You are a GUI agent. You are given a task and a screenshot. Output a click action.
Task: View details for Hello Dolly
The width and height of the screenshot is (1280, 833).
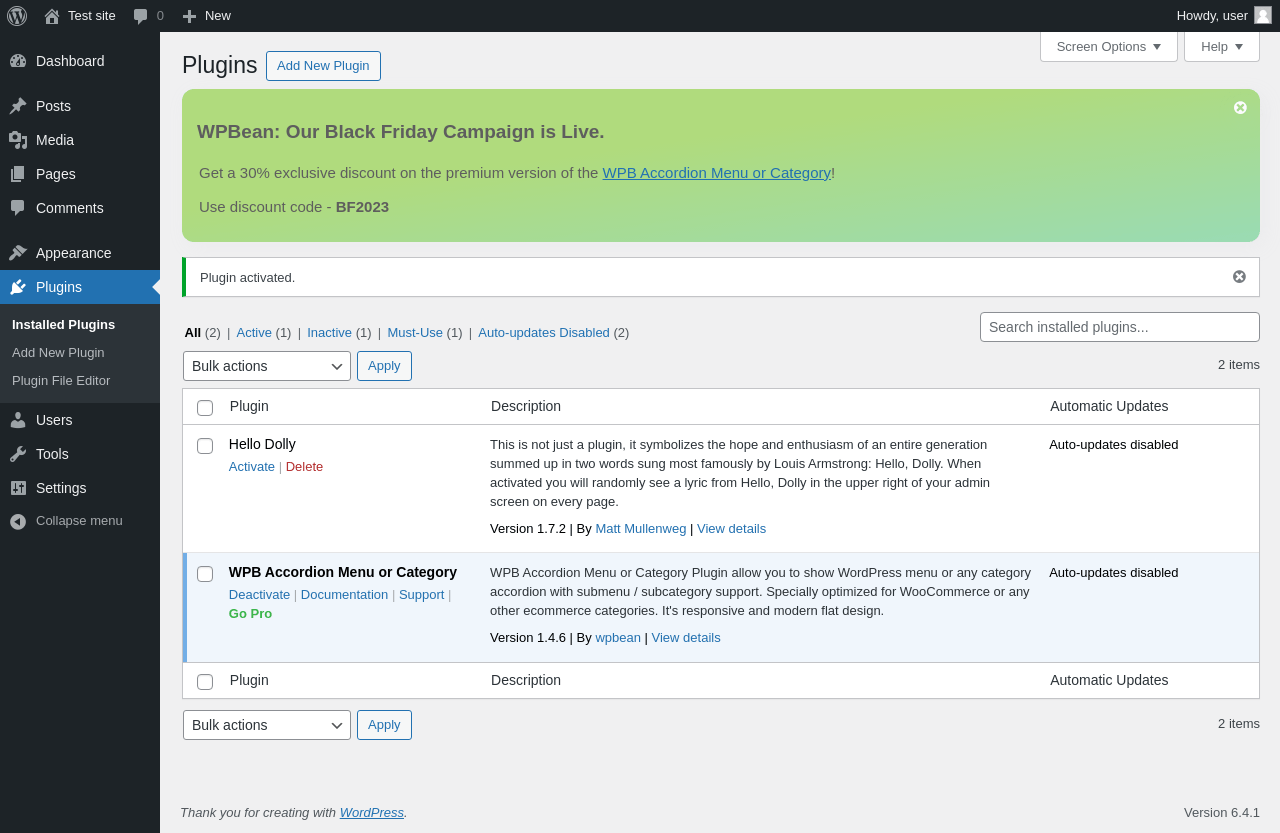tap(731, 529)
